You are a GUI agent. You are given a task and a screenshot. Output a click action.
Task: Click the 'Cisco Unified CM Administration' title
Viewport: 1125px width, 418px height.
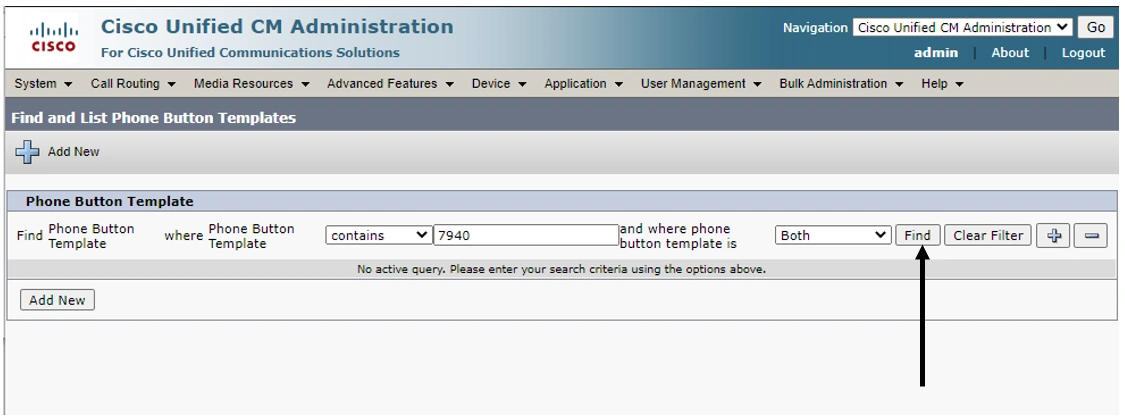tap(277, 27)
